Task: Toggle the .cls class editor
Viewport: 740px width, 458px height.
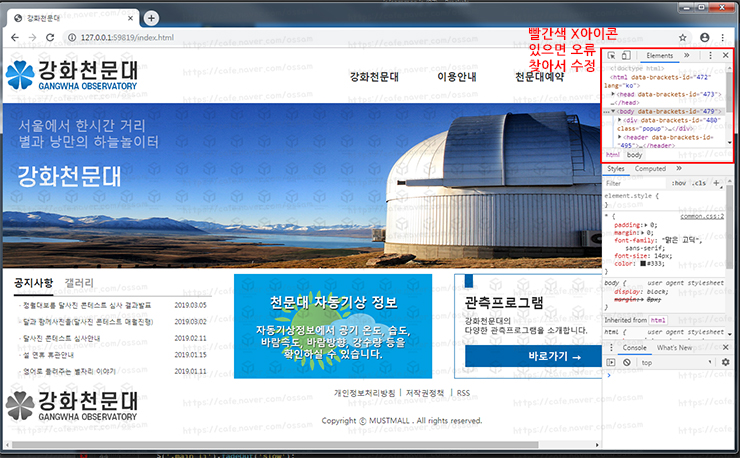Action: [699, 183]
